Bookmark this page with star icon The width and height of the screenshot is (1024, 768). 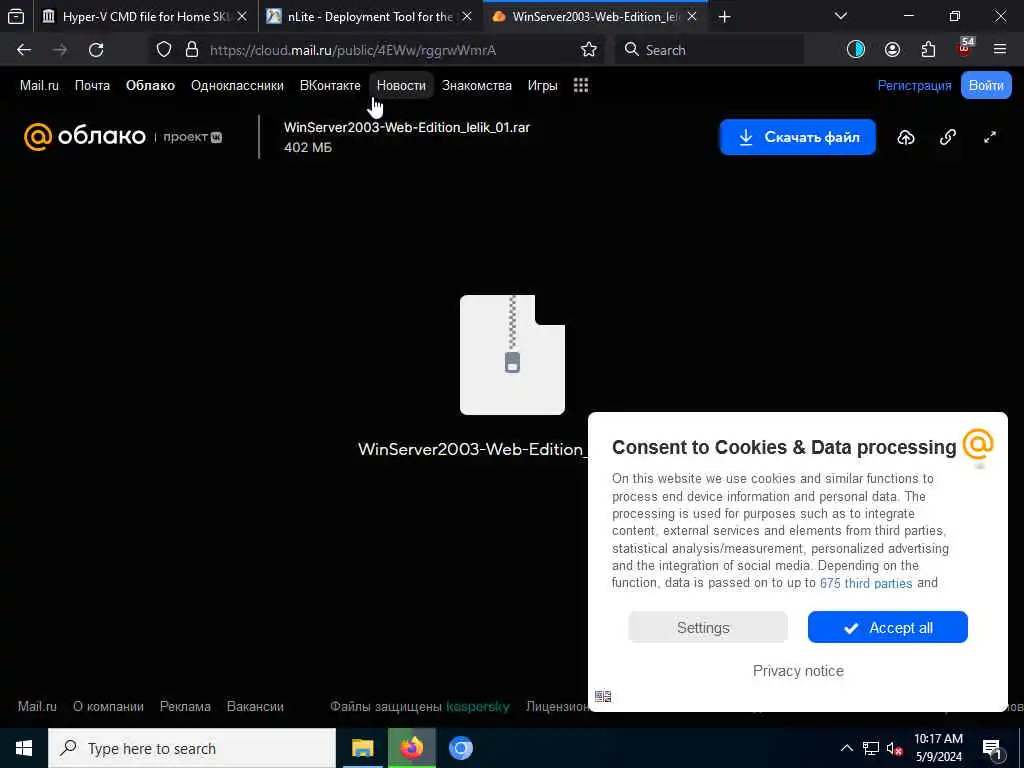tap(588, 50)
